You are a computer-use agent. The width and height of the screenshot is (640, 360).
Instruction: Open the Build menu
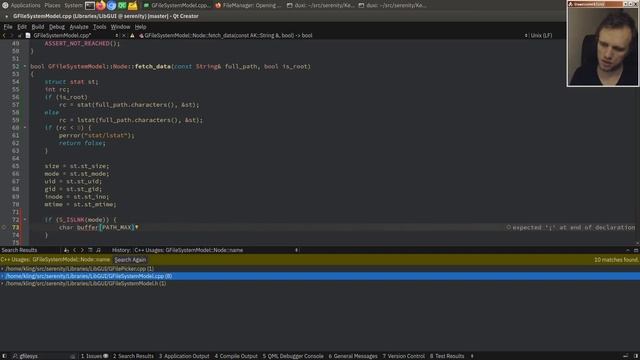(x=38, y=27)
